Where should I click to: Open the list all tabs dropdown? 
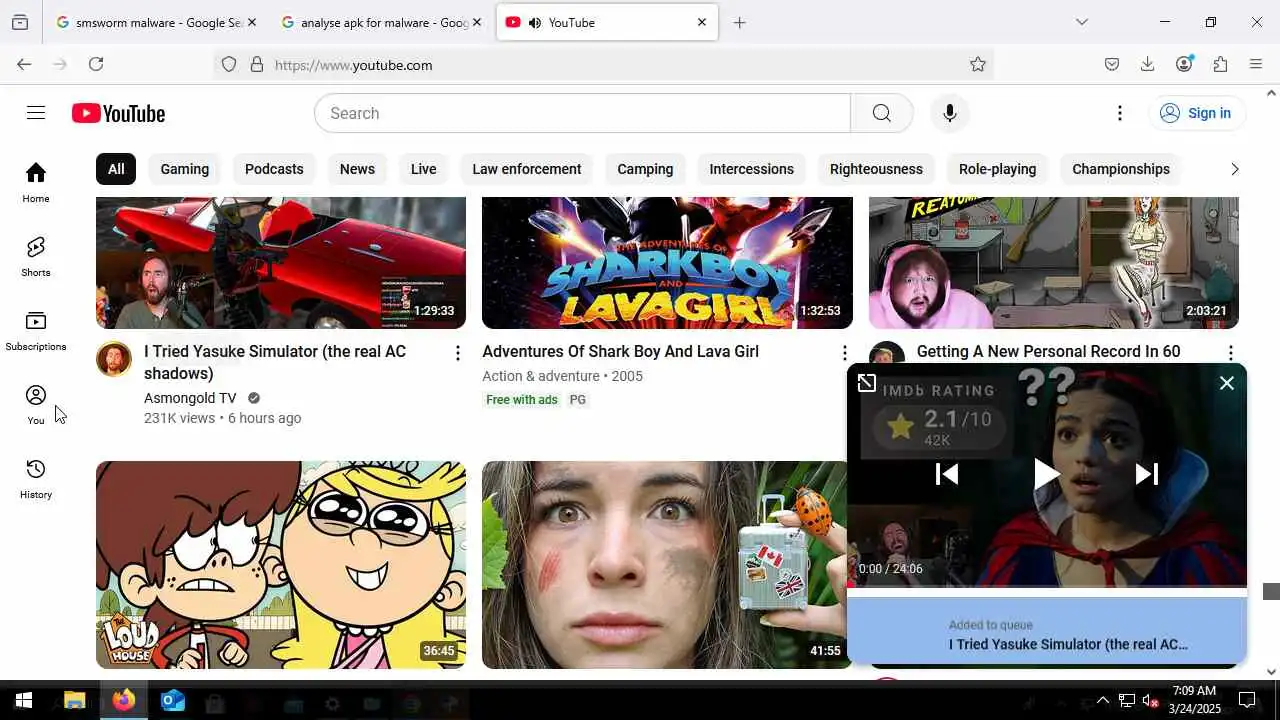tap(1081, 22)
